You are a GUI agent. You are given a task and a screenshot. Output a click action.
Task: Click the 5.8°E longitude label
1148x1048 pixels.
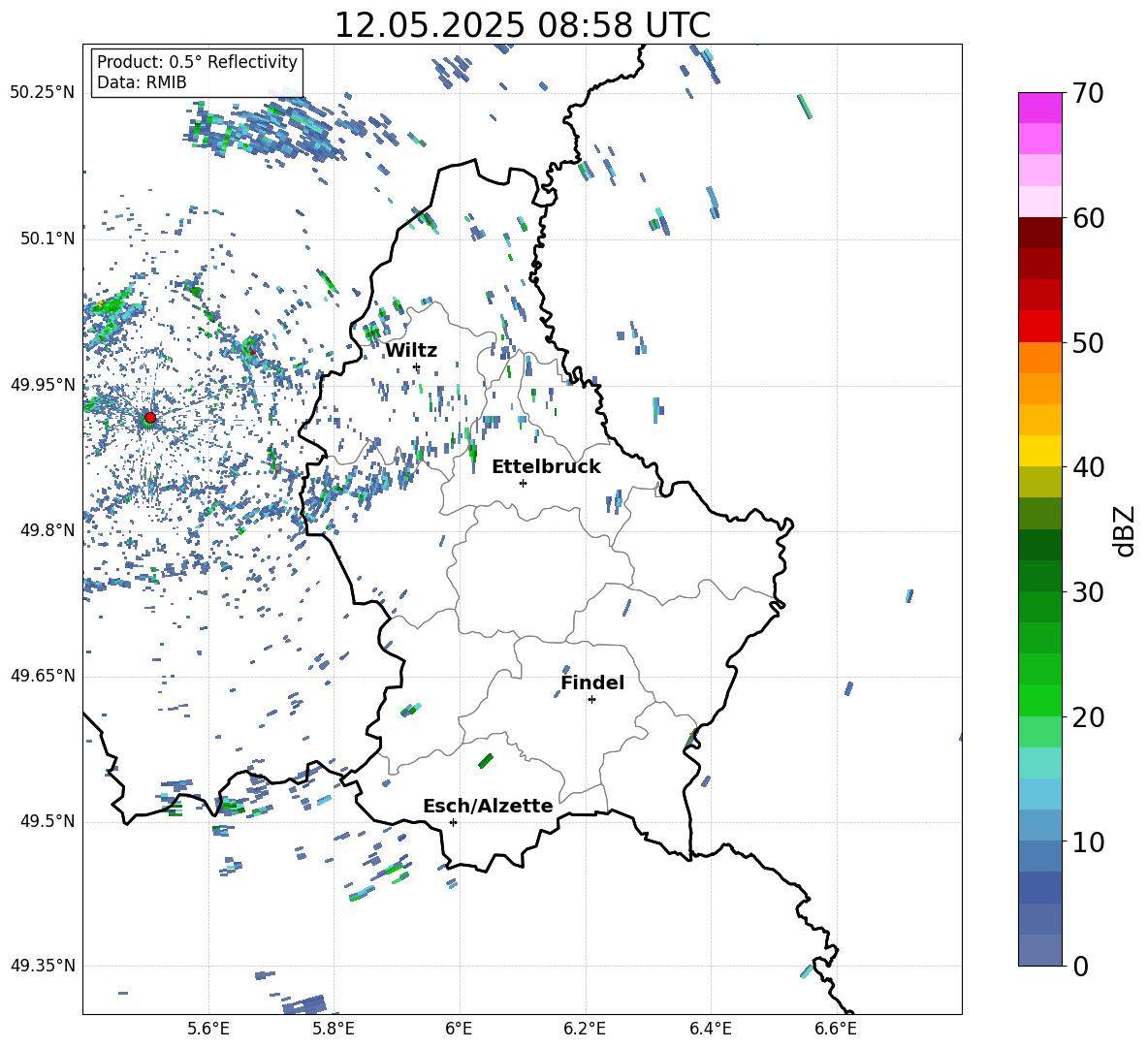pyautogui.click(x=334, y=1029)
